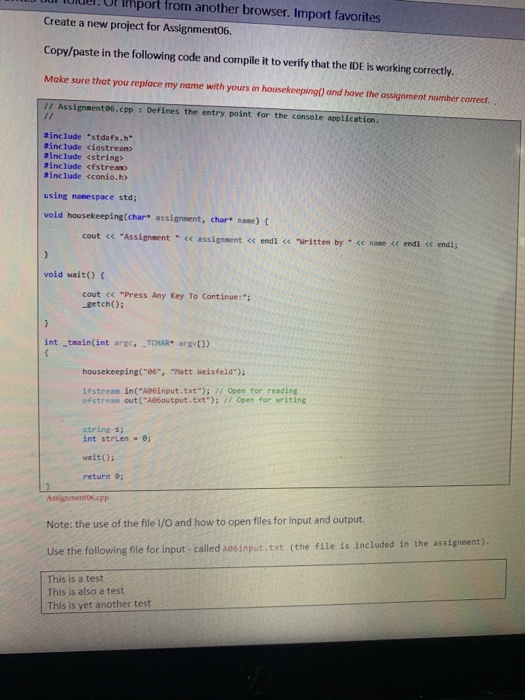Click the 'Import favorites' link at top
This screenshot has height=700, width=525.
click(x=337, y=15)
